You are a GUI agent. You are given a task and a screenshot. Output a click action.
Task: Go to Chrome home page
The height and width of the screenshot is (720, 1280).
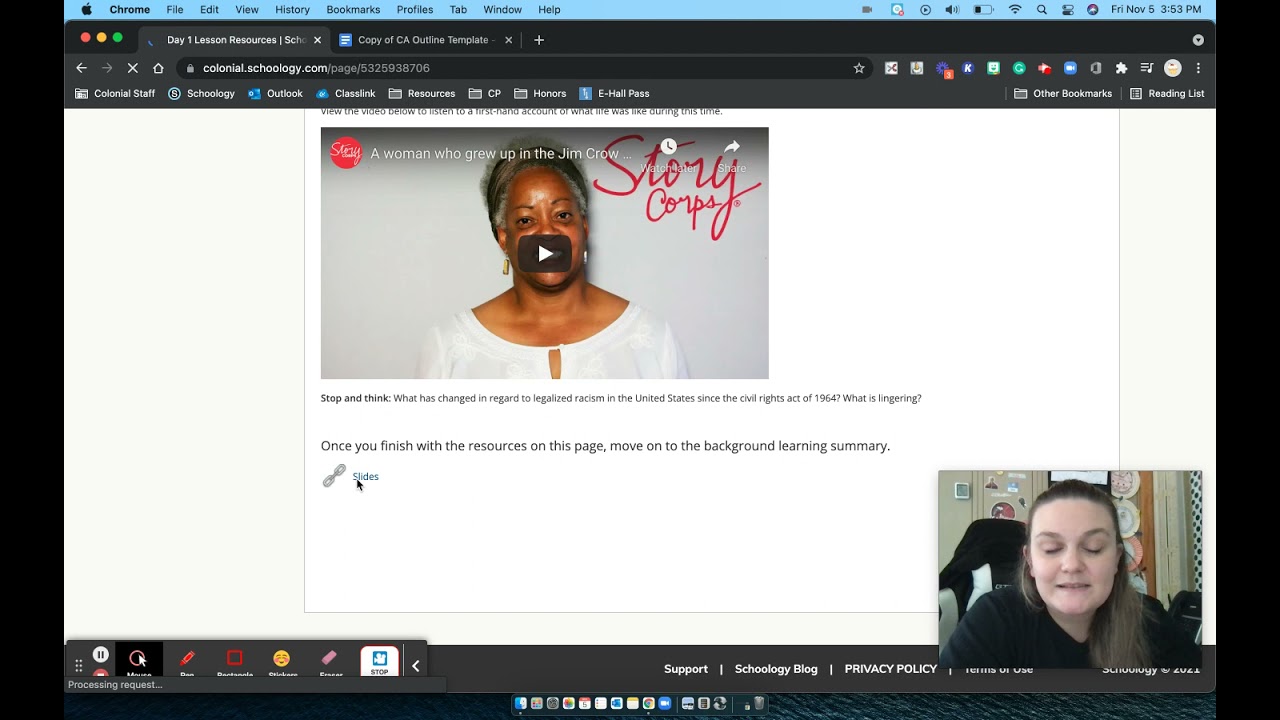coord(158,68)
